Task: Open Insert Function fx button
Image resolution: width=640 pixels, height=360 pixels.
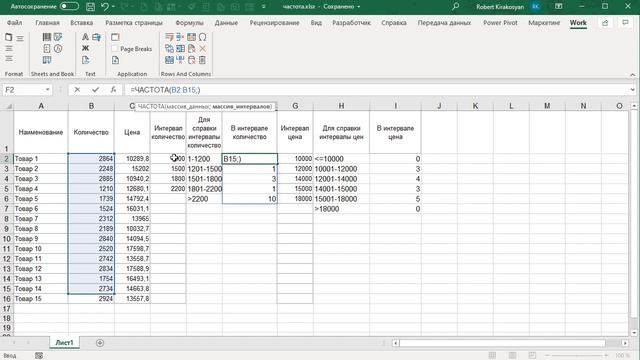Action: pyautogui.click(x=113, y=90)
